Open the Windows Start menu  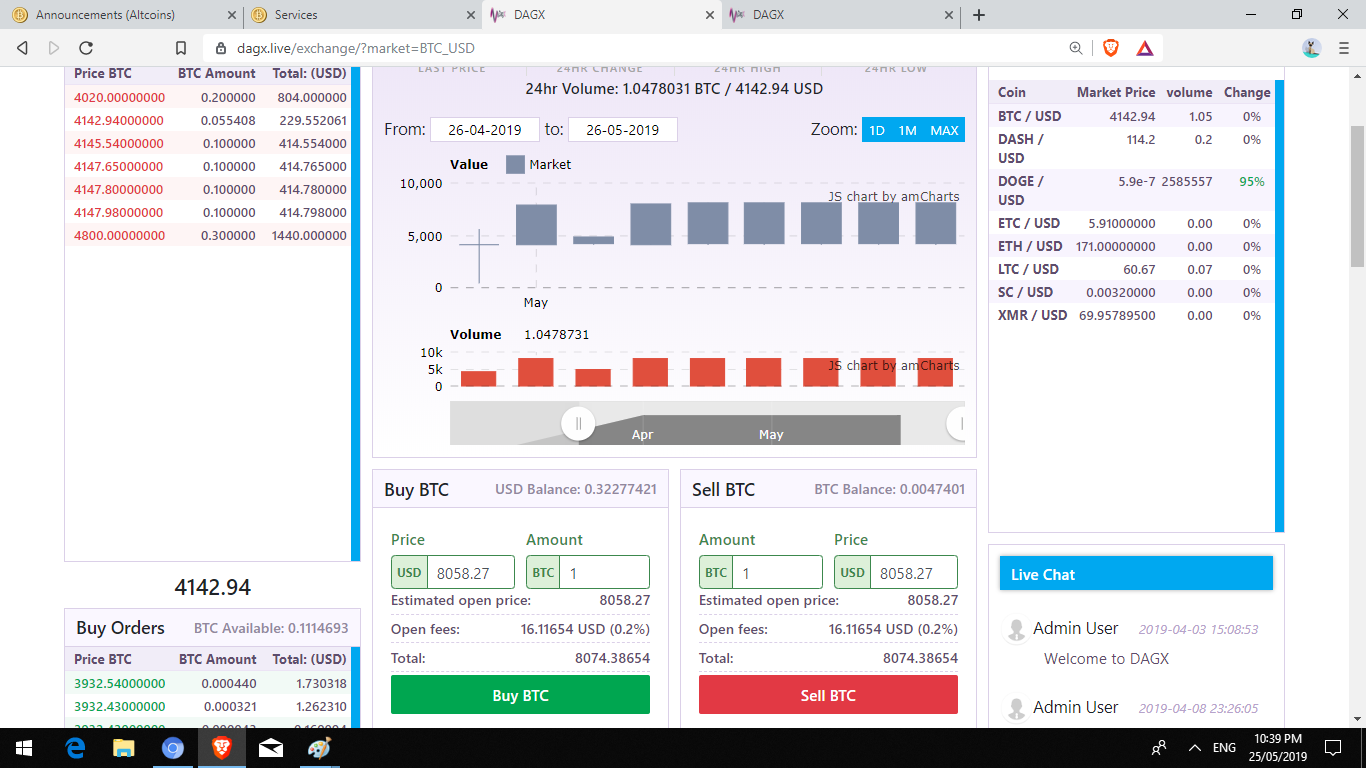(23, 748)
